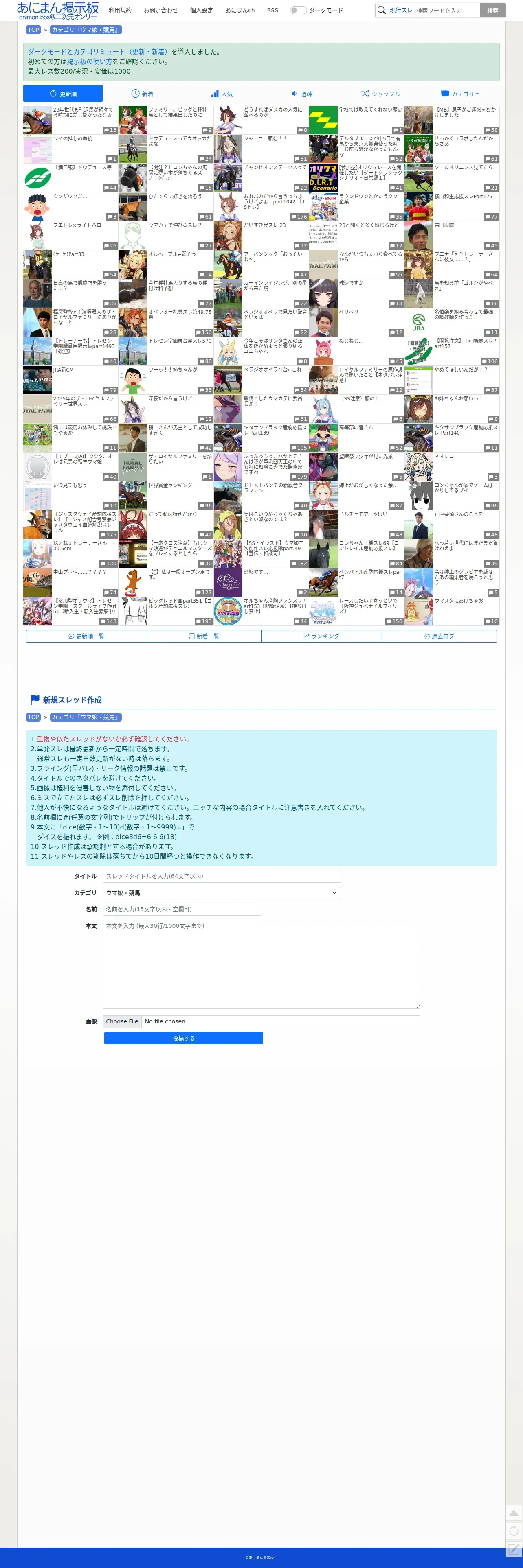Click the TOP breadcrumb under 新規スレッド作成
Image resolution: width=523 pixels, height=1568 pixels.
point(33,717)
